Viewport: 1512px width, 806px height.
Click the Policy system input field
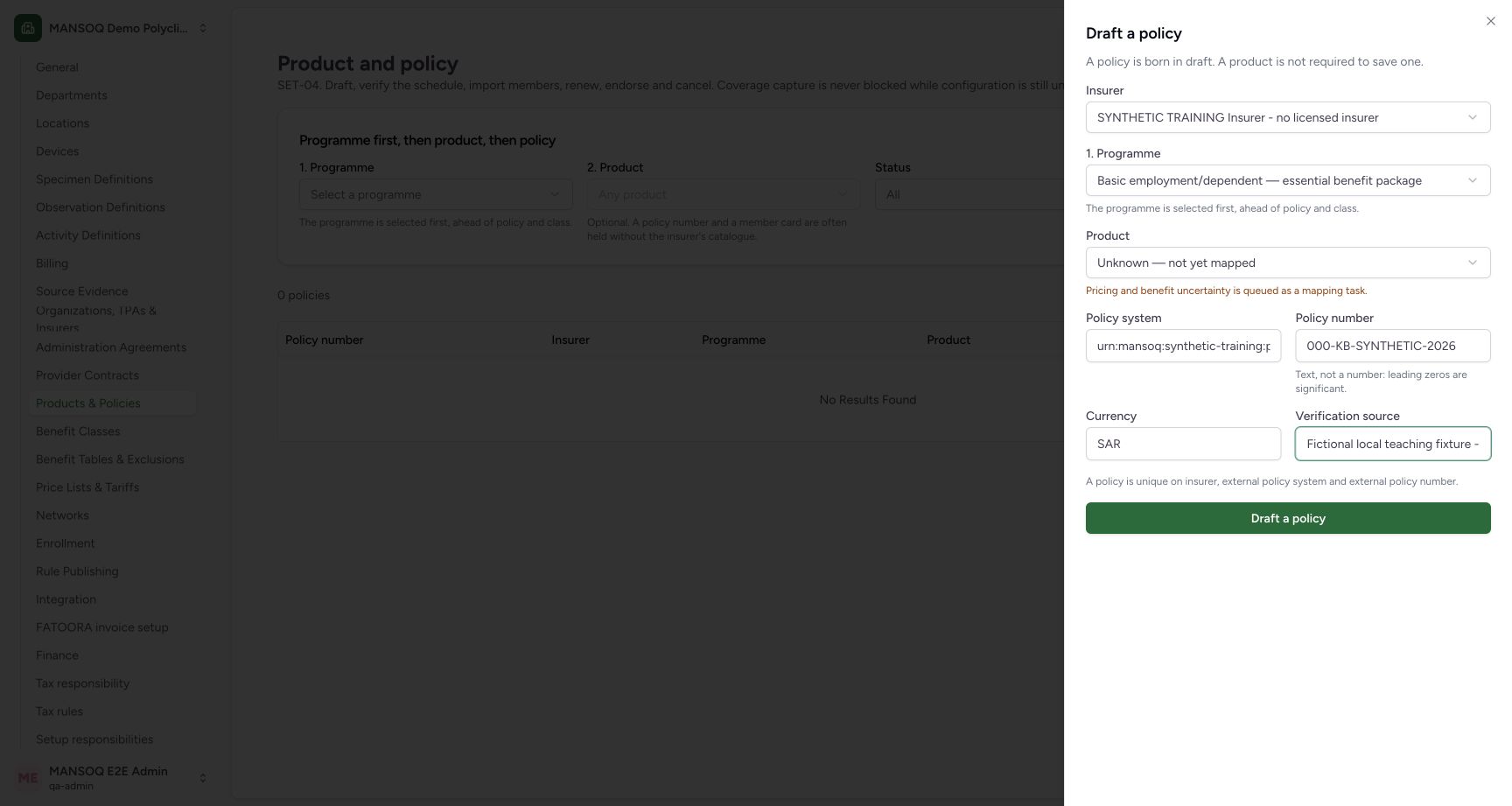(x=1183, y=346)
